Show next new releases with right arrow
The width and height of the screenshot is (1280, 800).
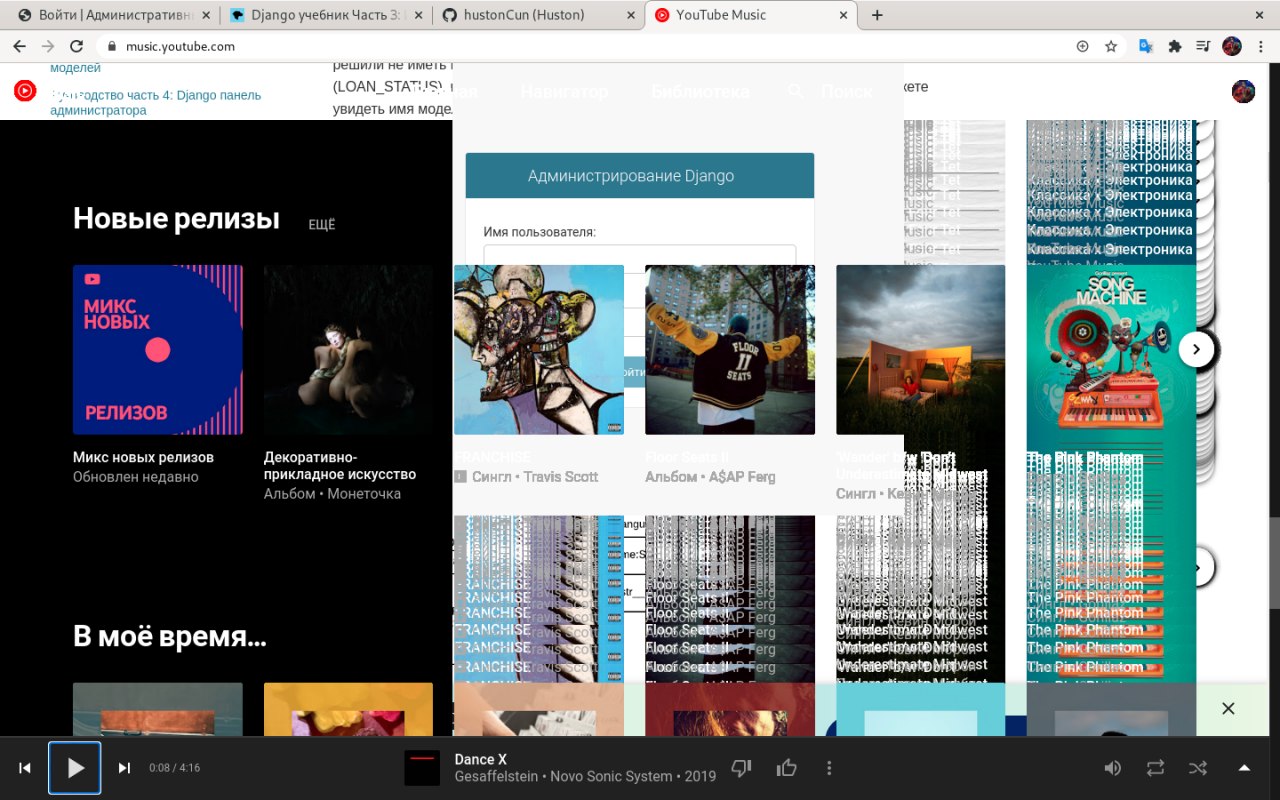(x=1196, y=349)
